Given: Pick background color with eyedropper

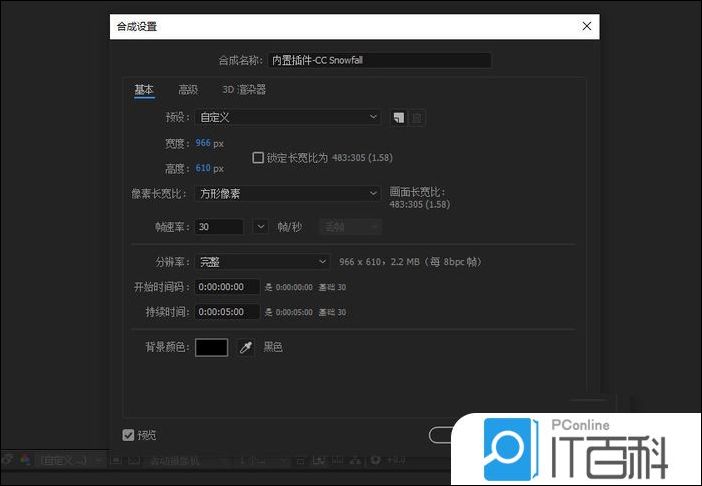Looking at the screenshot, I should pos(245,347).
